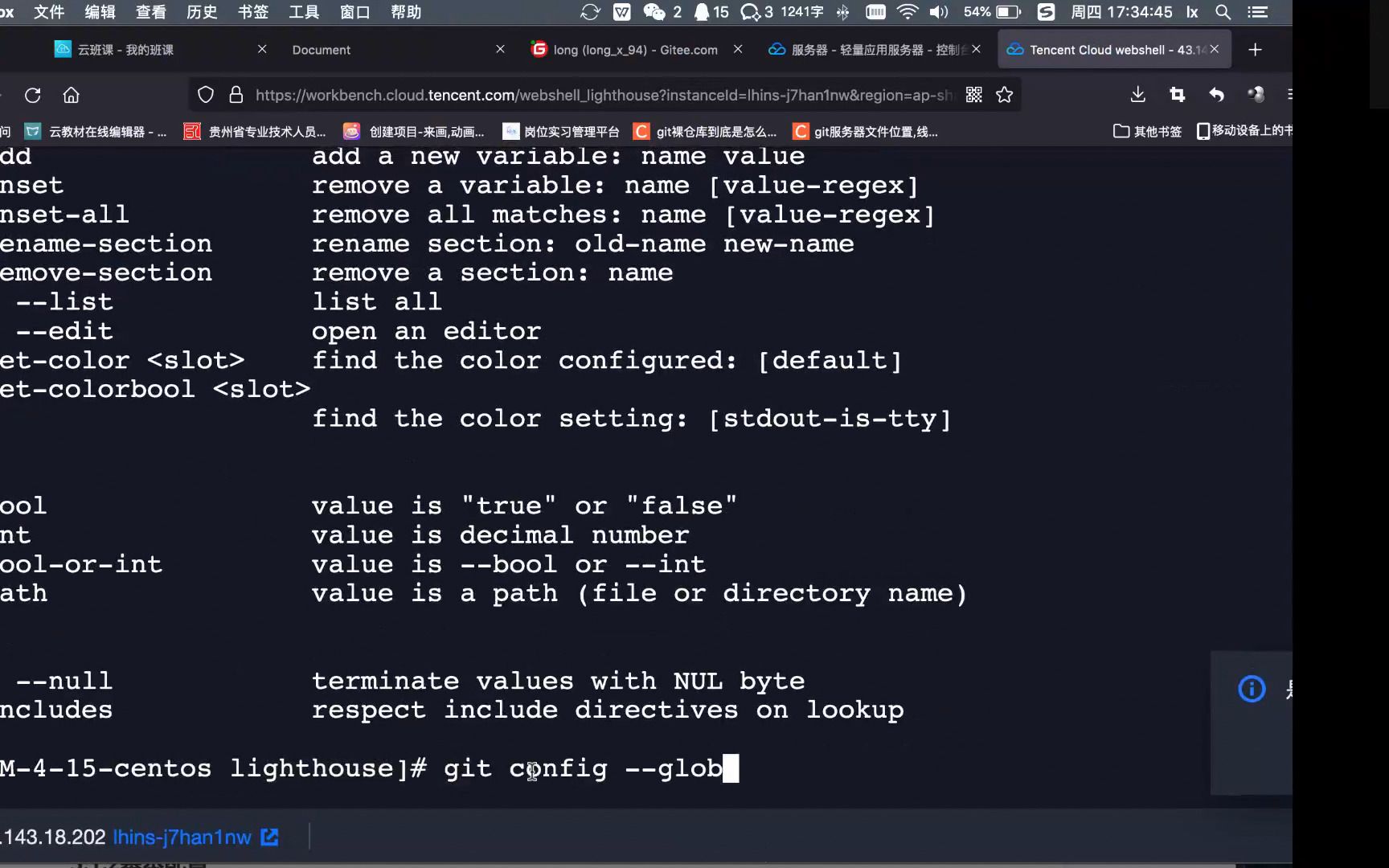
Task: Click the screenshot crop tool icon
Action: [x=1178, y=95]
